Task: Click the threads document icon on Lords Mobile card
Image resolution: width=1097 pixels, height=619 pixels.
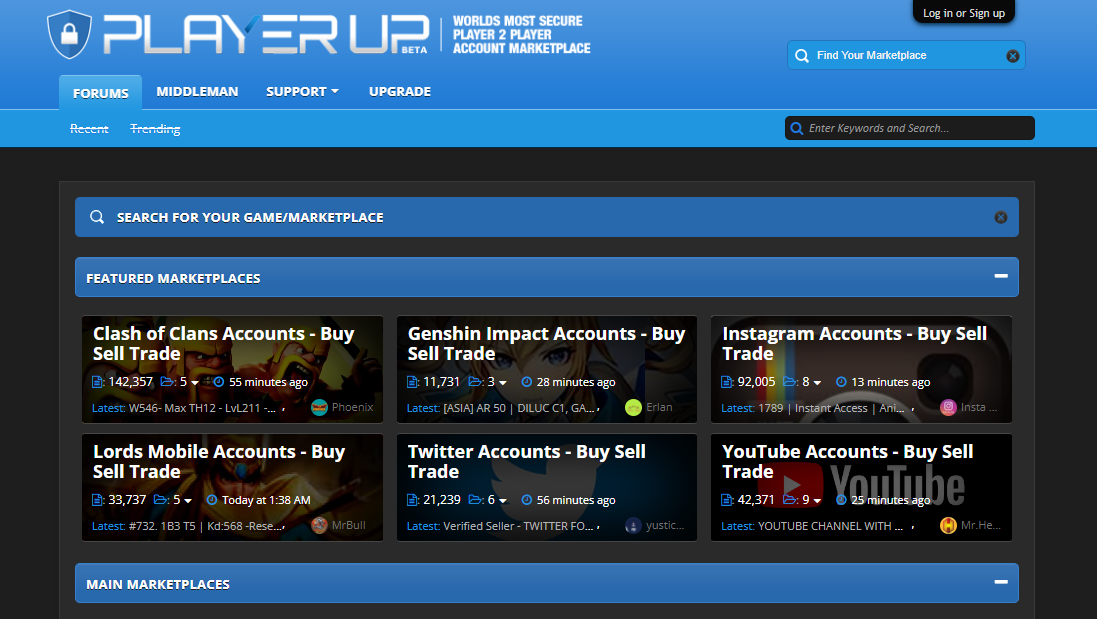Action: [x=97, y=500]
